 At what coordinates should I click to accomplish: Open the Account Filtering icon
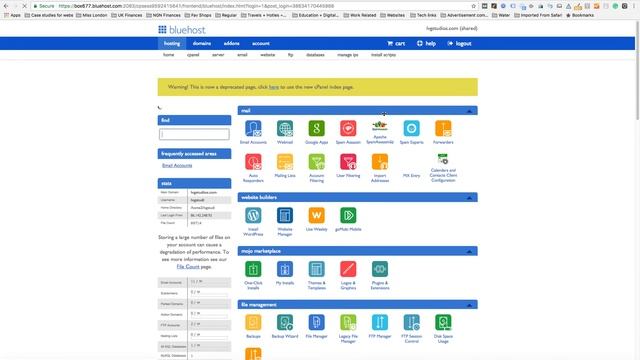coord(316,162)
